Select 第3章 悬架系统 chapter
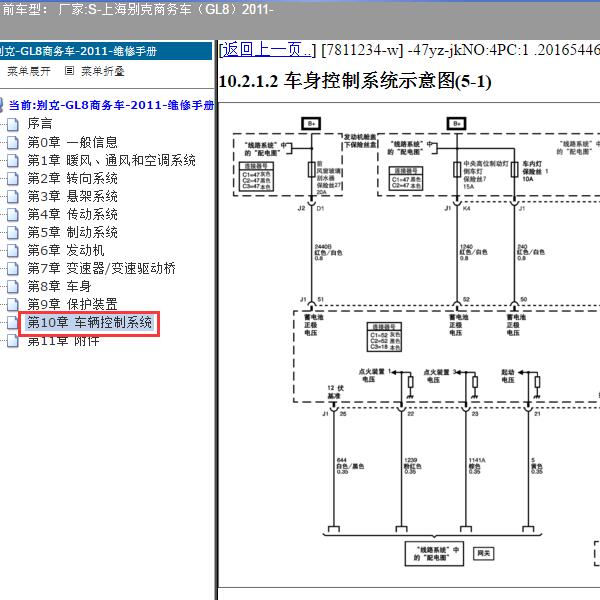600x600 pixels. pos(72,196)
